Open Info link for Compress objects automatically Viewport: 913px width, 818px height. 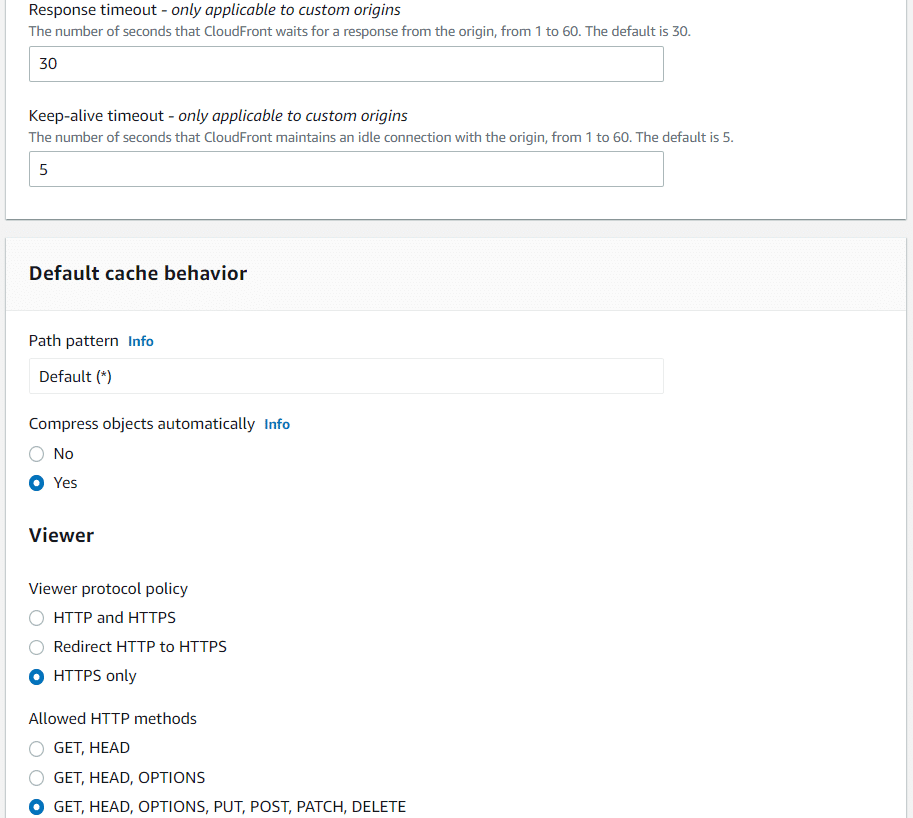point(277,424)
